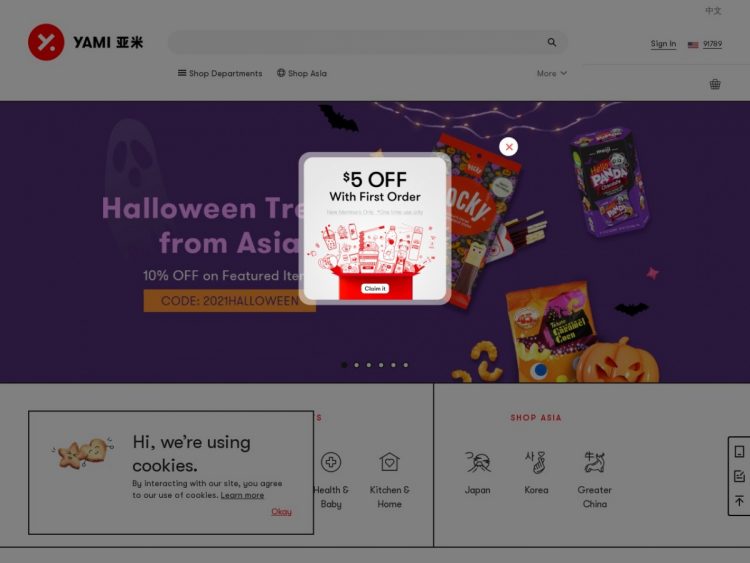
Task: Click Okay on cookie notice
Action: tap(281, 511)
